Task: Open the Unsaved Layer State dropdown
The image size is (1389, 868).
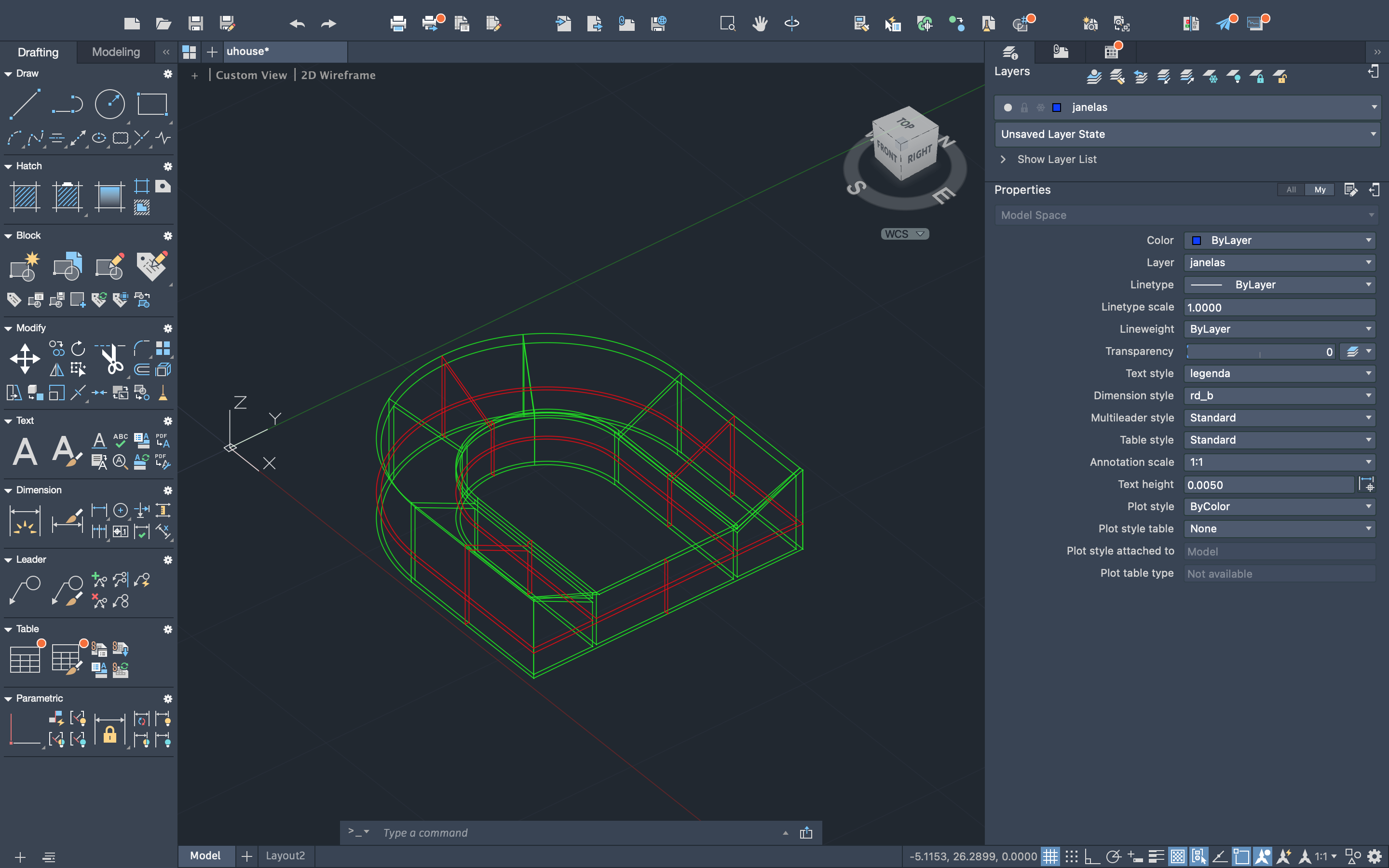Action: pos(1187,135)
